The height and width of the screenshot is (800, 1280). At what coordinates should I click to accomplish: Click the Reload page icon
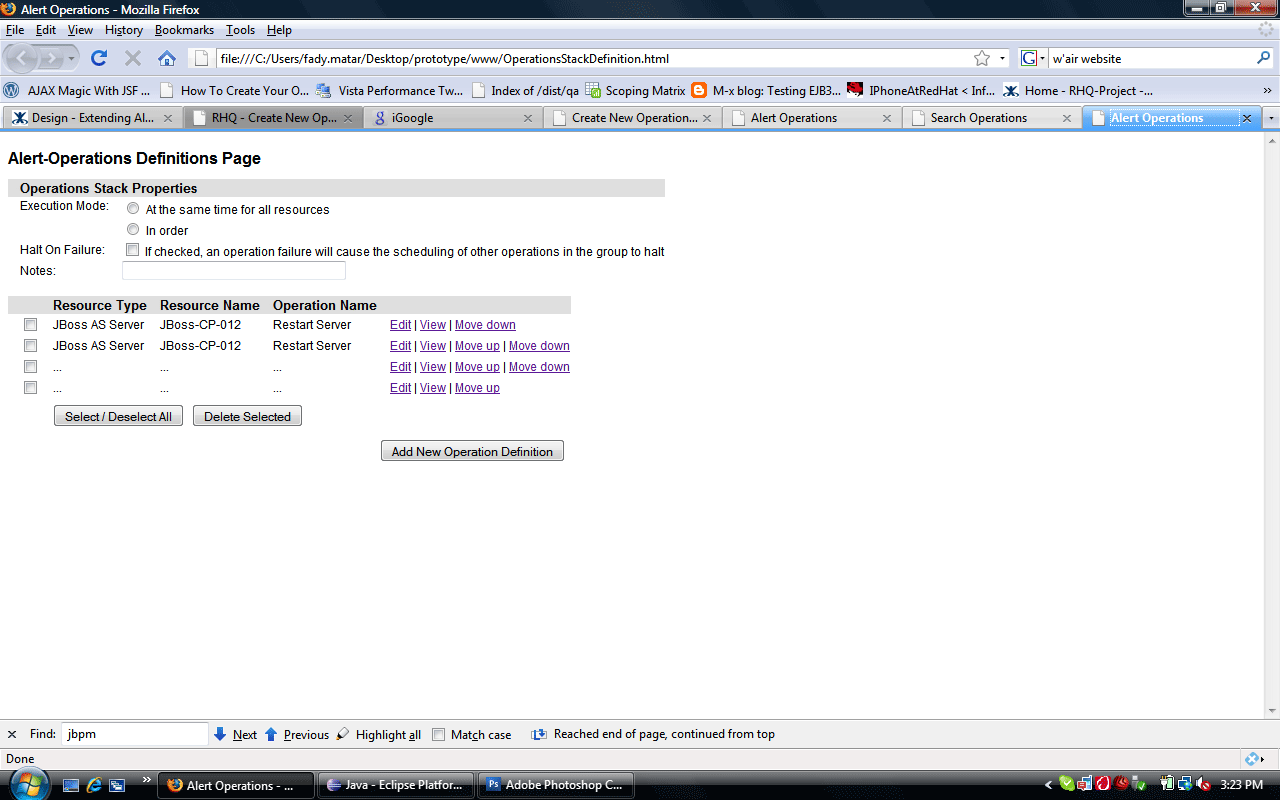[99, 58]
